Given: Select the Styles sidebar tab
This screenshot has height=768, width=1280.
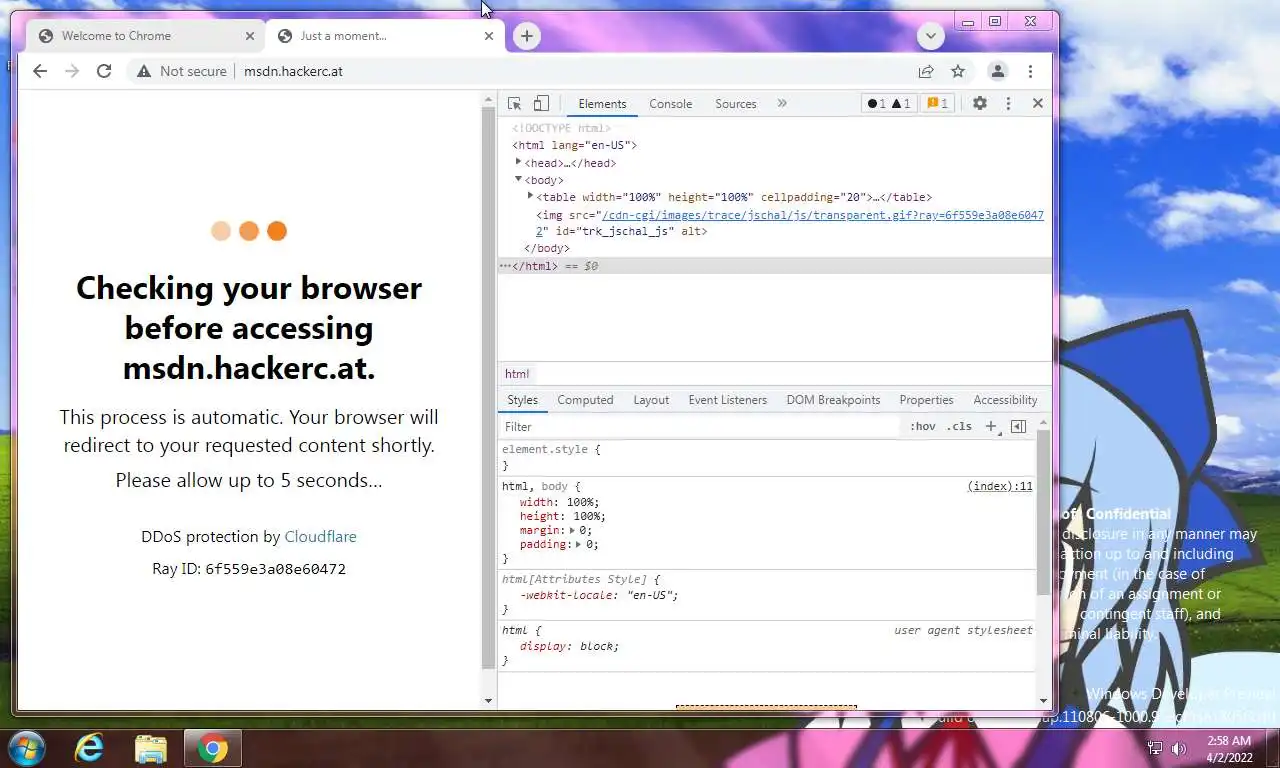Looking at the screenshot, I should (x=522, y=400).
